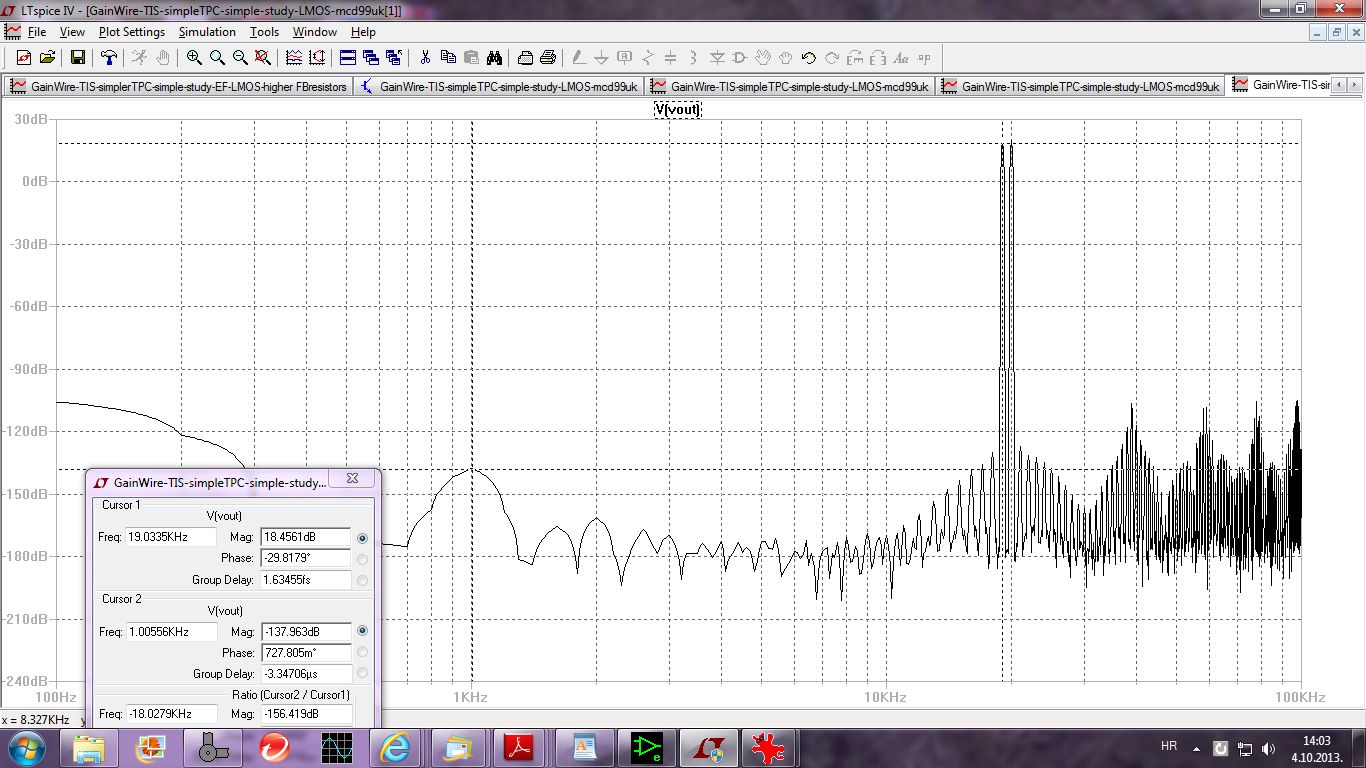The image size is (1366, 768).
Task: Open the File menu
Action: click(37, 32)
